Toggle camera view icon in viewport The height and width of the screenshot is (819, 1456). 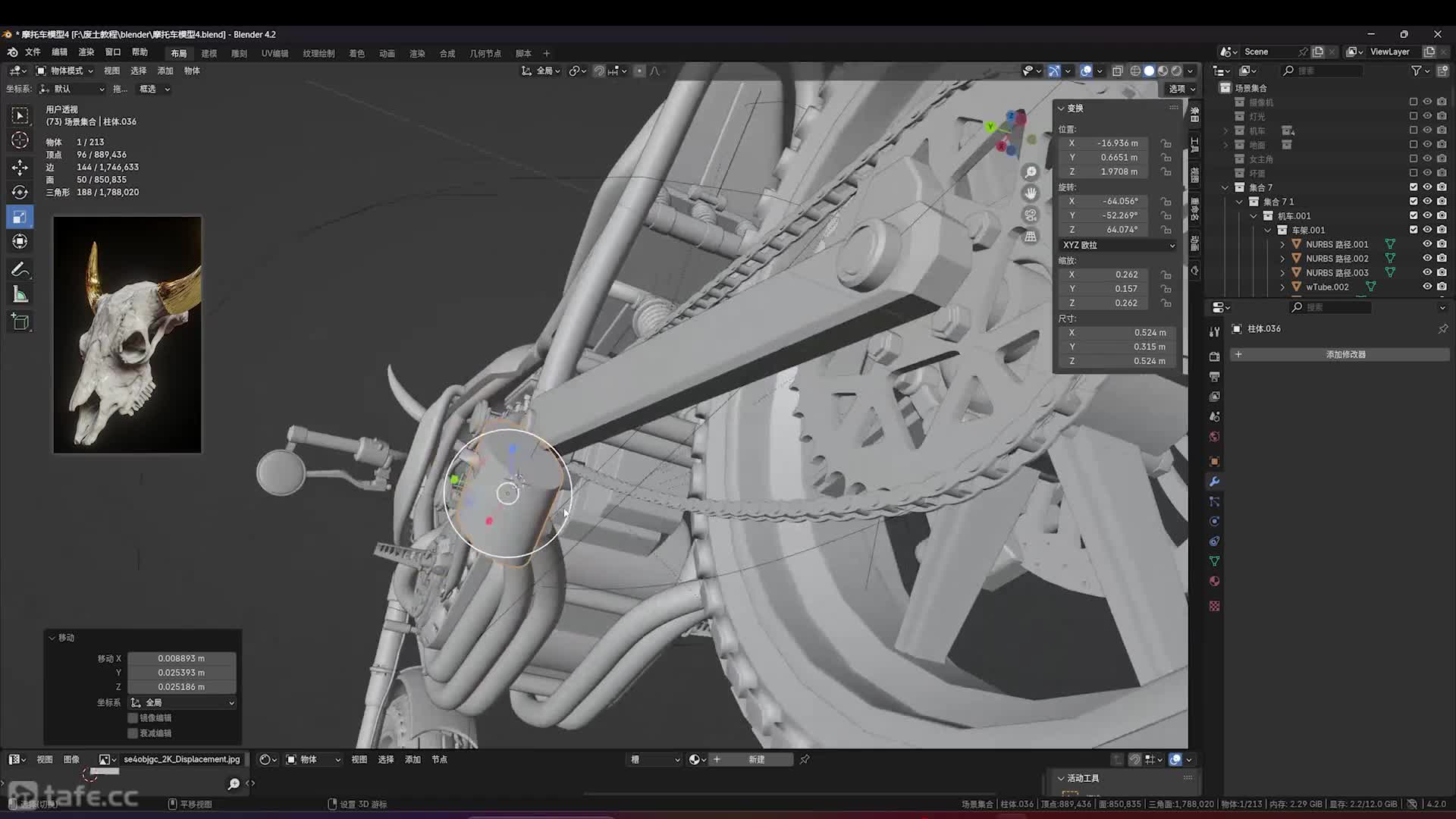coord(1031,215)
